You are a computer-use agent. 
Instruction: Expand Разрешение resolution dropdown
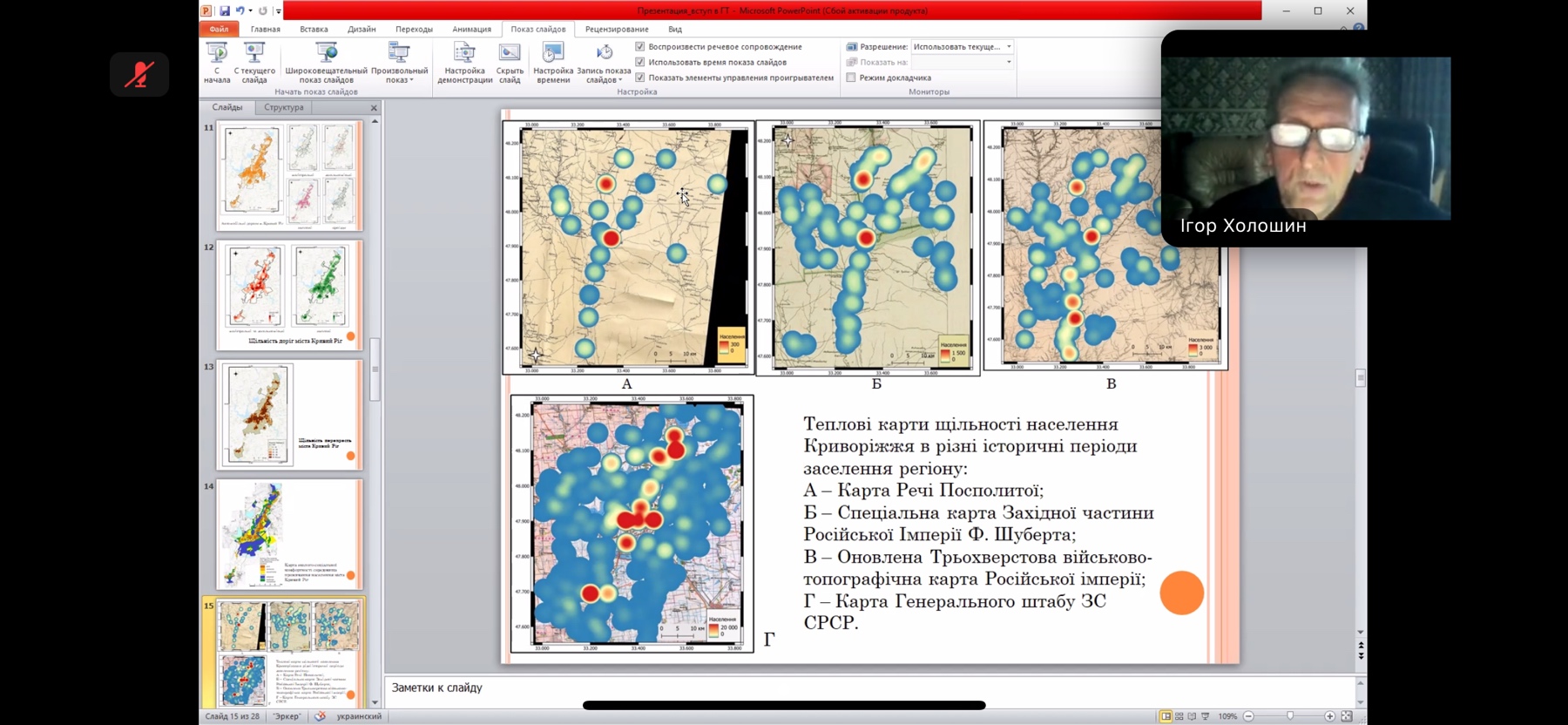[1009, 47]
